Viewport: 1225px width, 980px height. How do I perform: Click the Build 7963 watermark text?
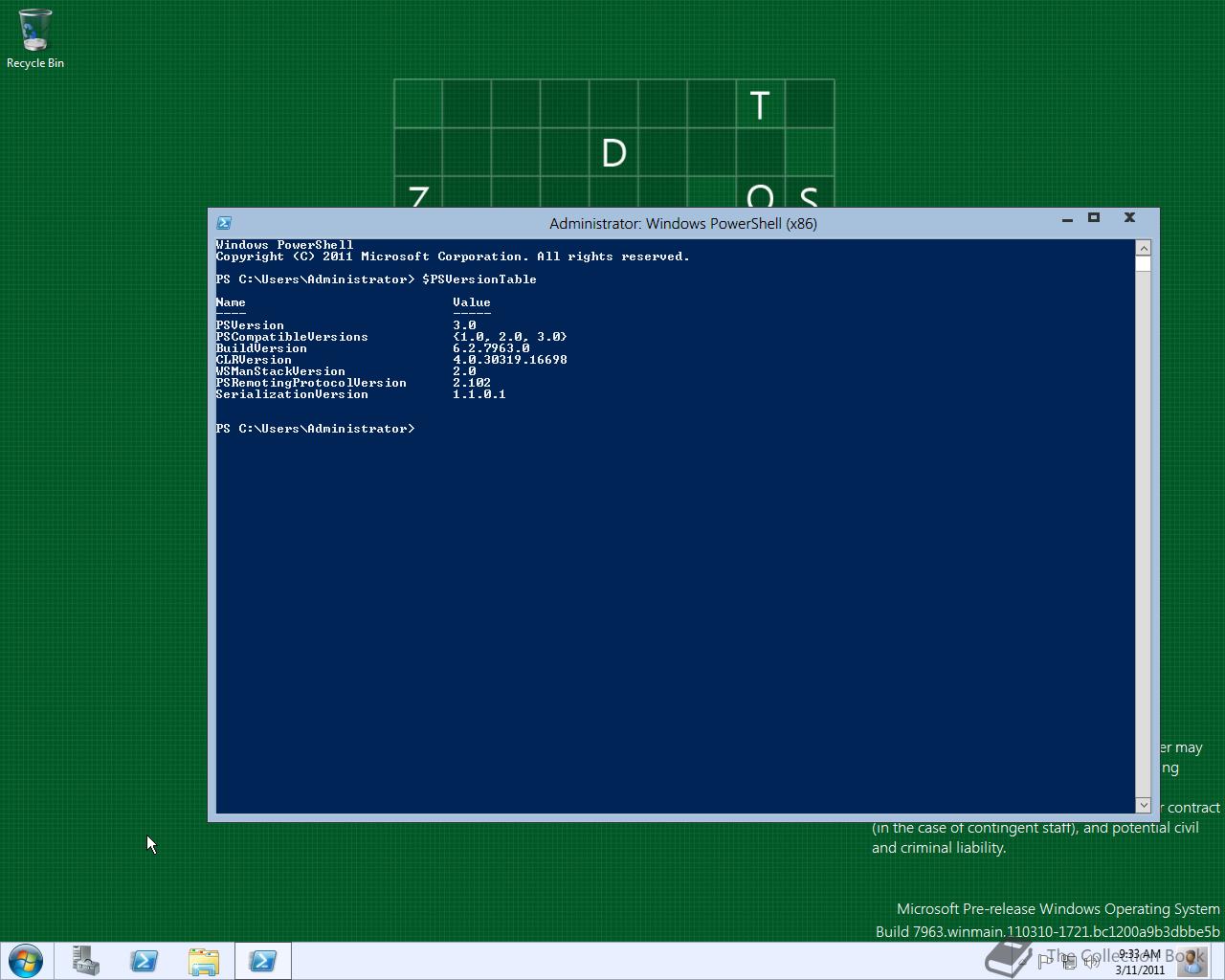coord(1048,931)
